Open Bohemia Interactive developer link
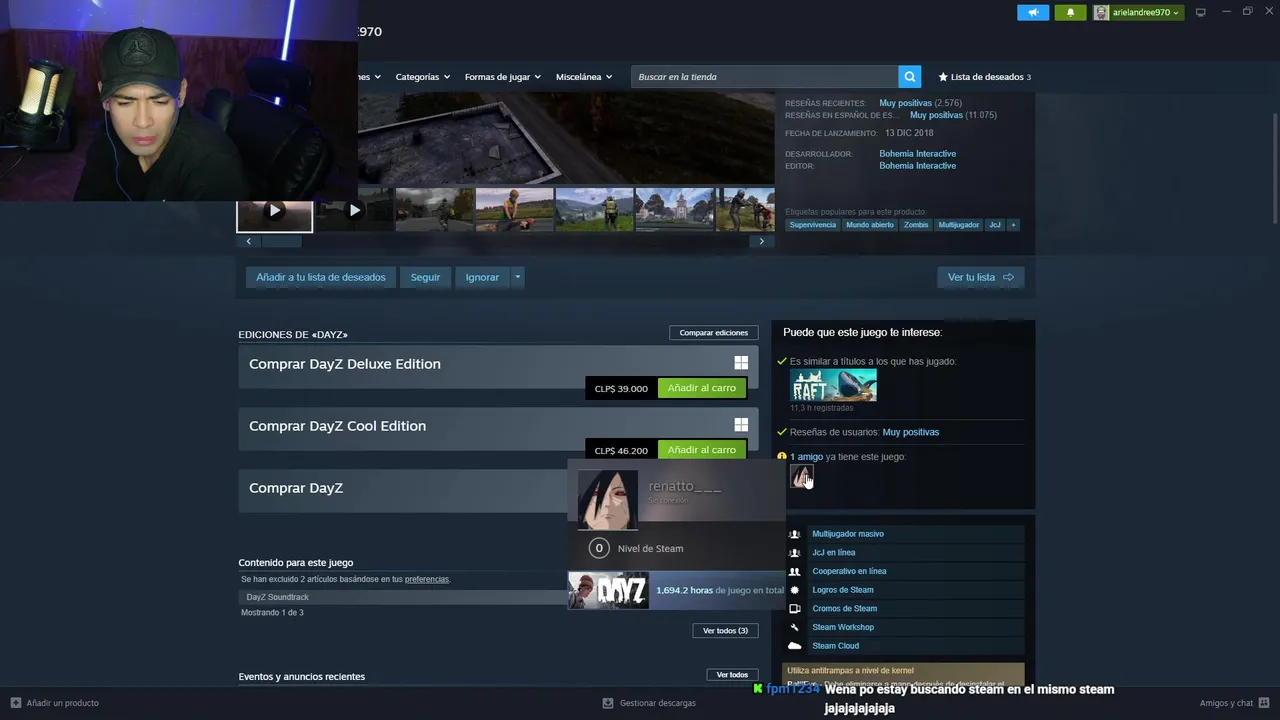Viewport: 1280px width, 720px height. click(917, 154)
